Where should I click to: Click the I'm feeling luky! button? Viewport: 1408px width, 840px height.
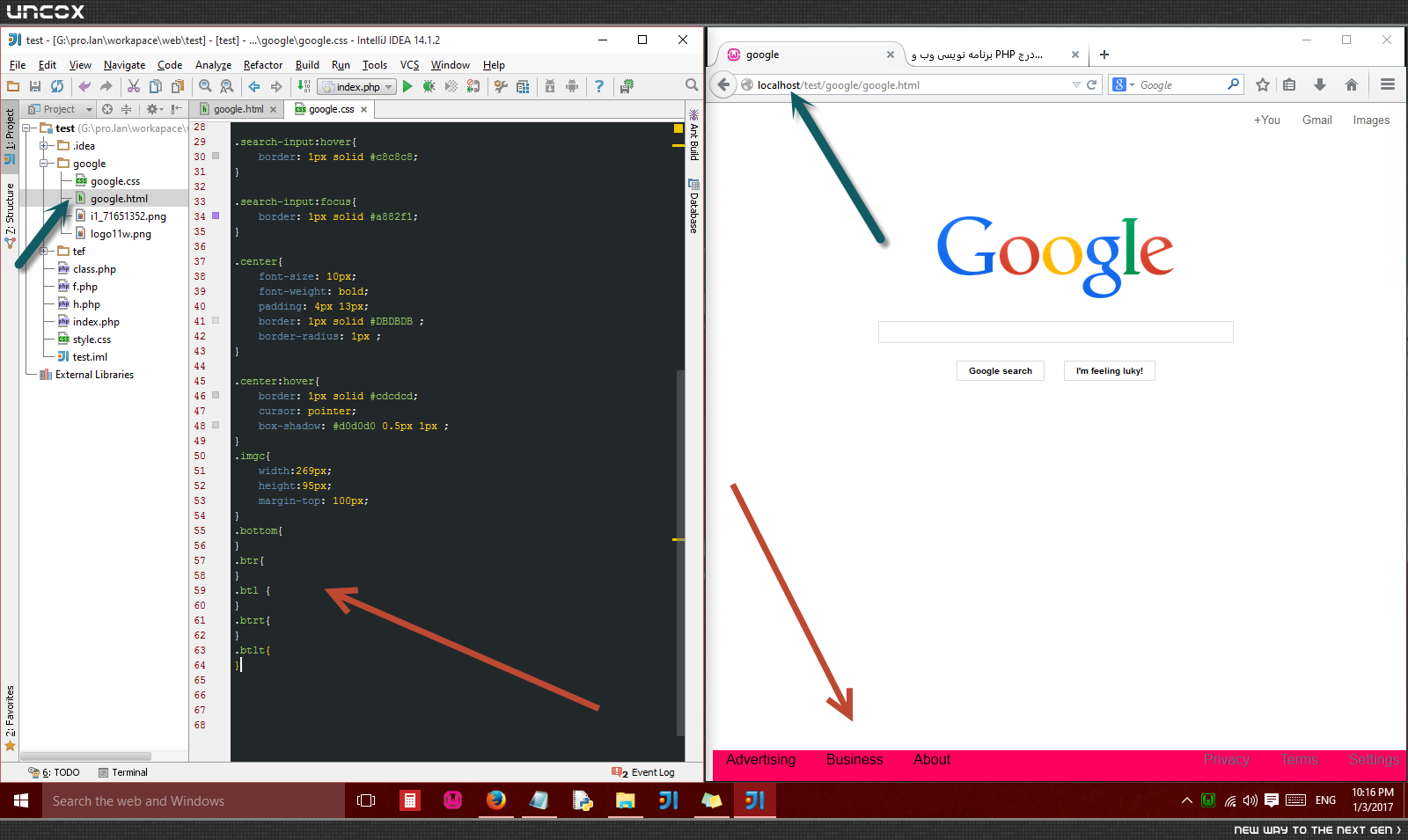coord(1109,371)
